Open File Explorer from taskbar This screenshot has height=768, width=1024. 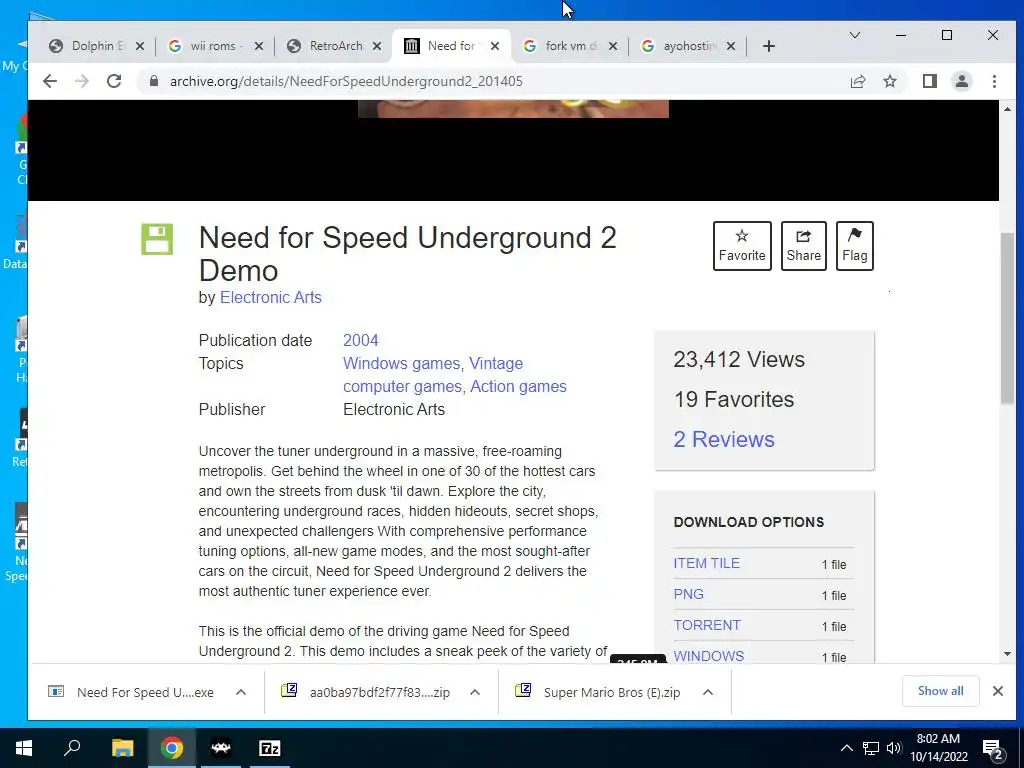tap(122, 748)
